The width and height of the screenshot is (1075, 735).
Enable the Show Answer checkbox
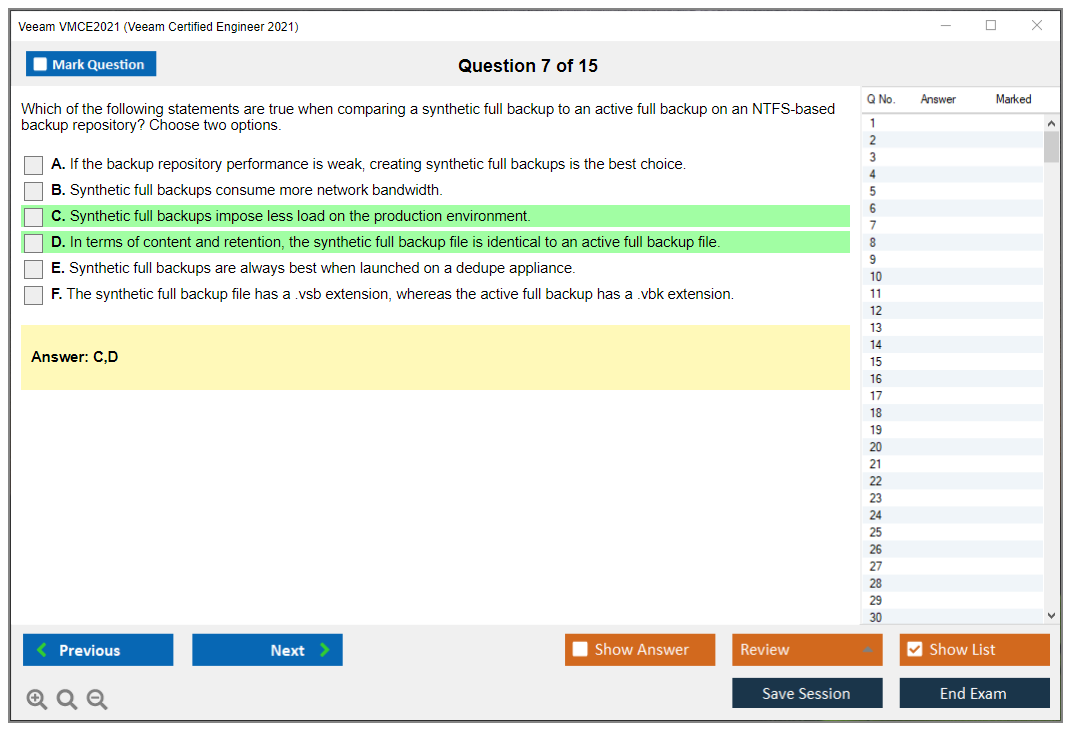581,650
